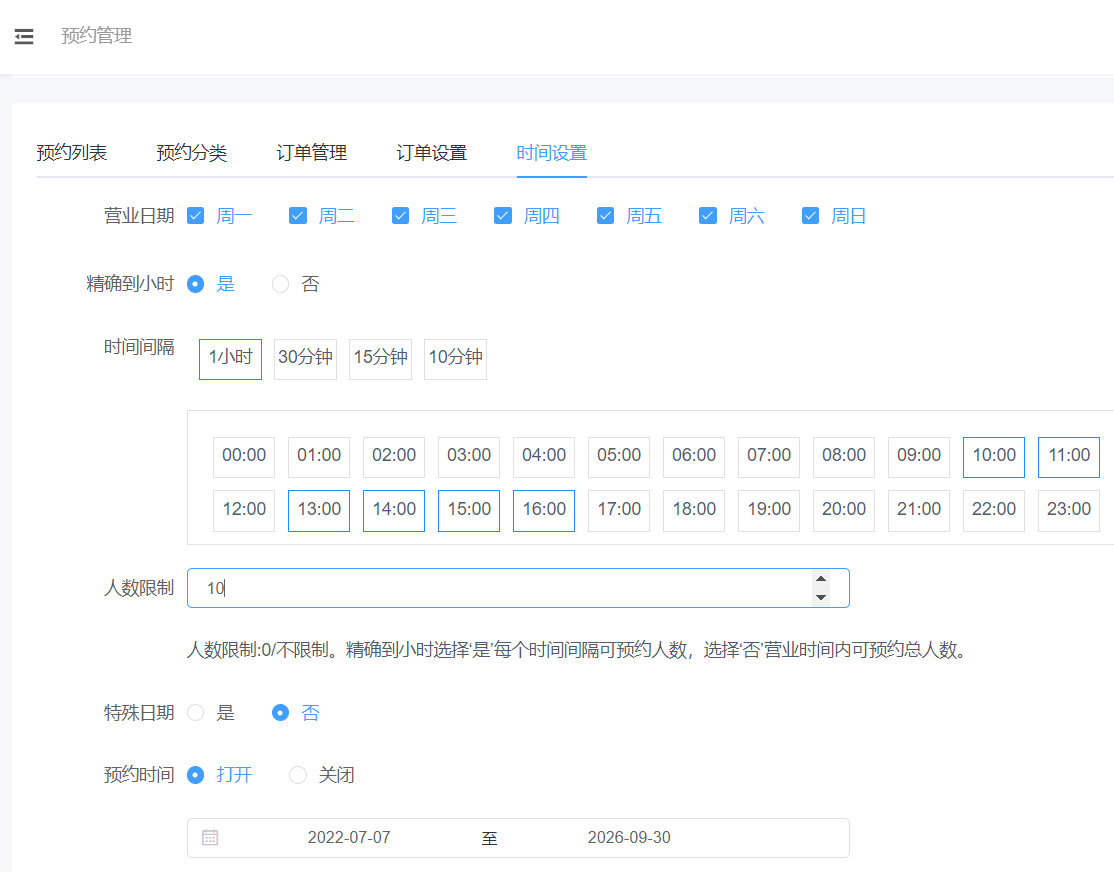This screenshot has width=1114, height=872.
Task: Toggle the 06:00 time slot
Action: (x=694, y=457)
